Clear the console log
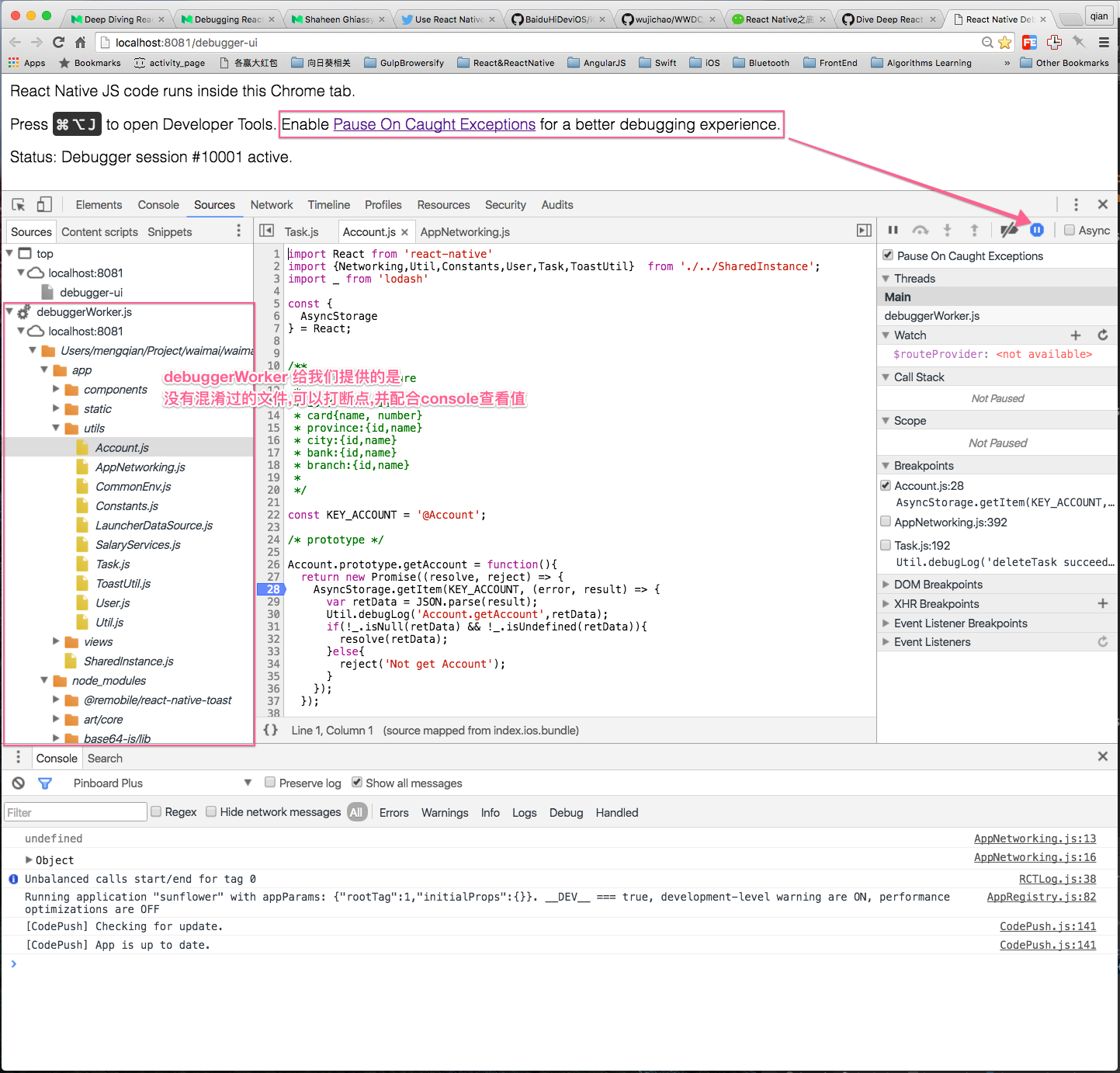1120x1073 pixels. [x=19, y=783]
